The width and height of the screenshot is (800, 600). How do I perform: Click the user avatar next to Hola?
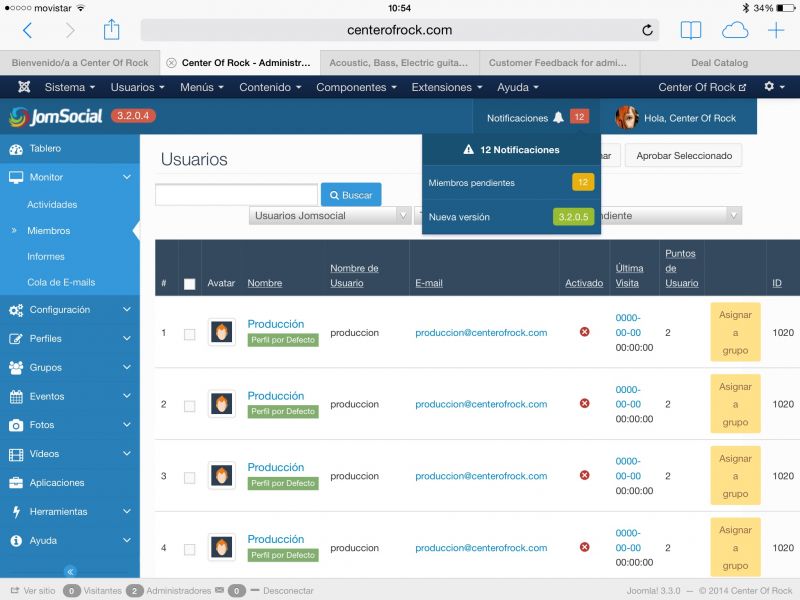[x=627, y=117]
